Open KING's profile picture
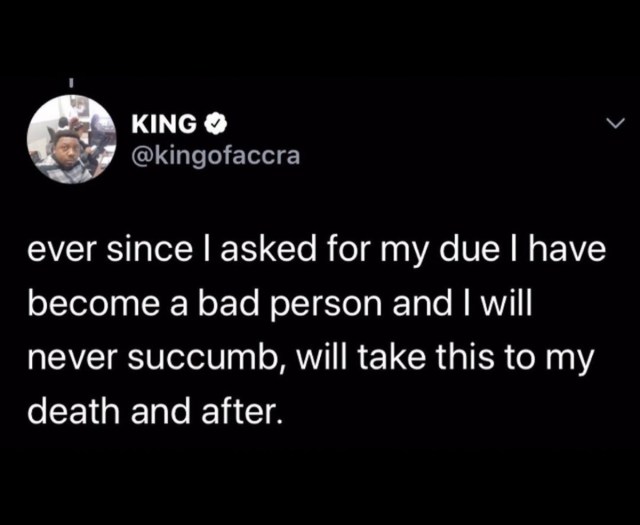 pos(72,139)
